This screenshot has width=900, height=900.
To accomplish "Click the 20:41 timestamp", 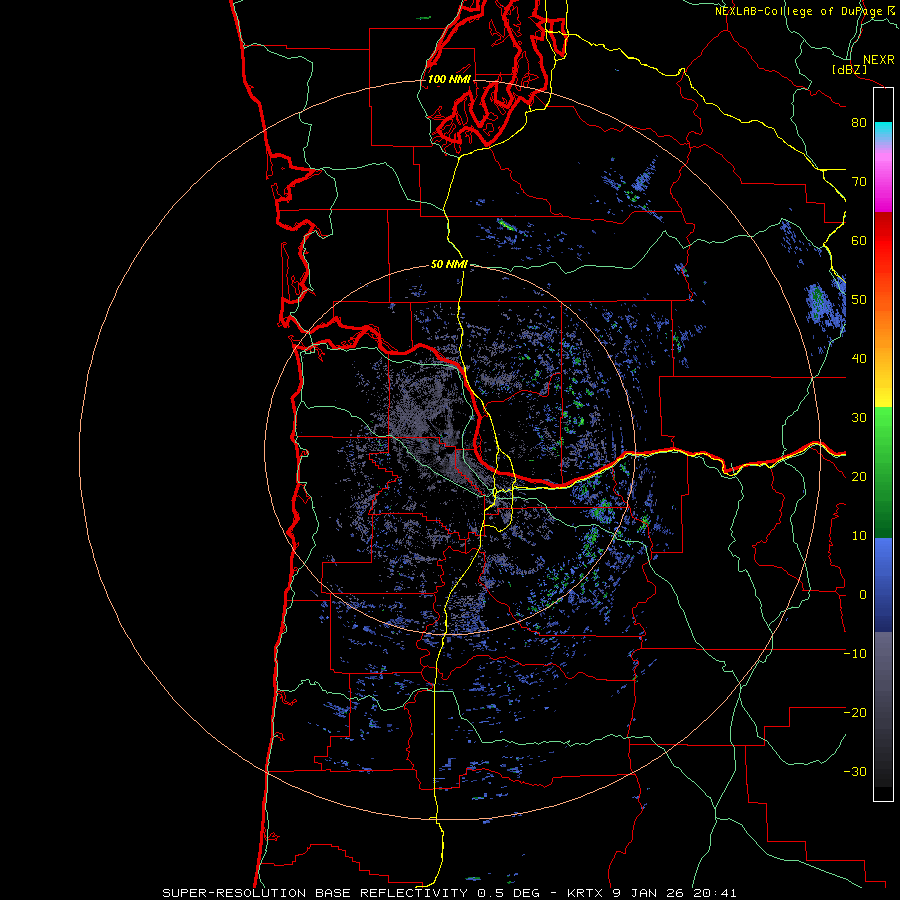I will tap(717, 893).
